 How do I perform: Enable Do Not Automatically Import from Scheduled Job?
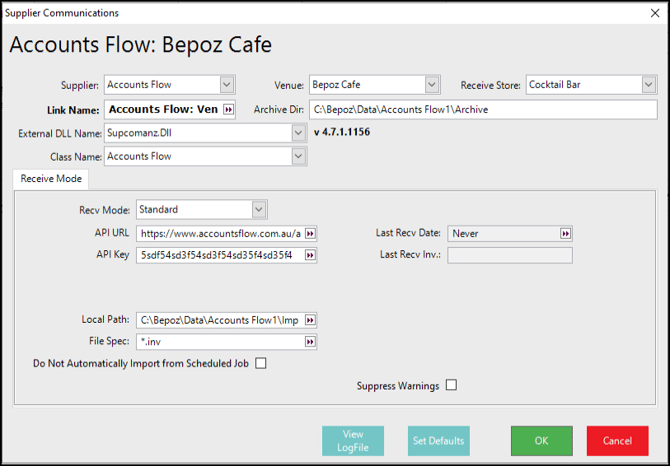[x=261, y=363]
